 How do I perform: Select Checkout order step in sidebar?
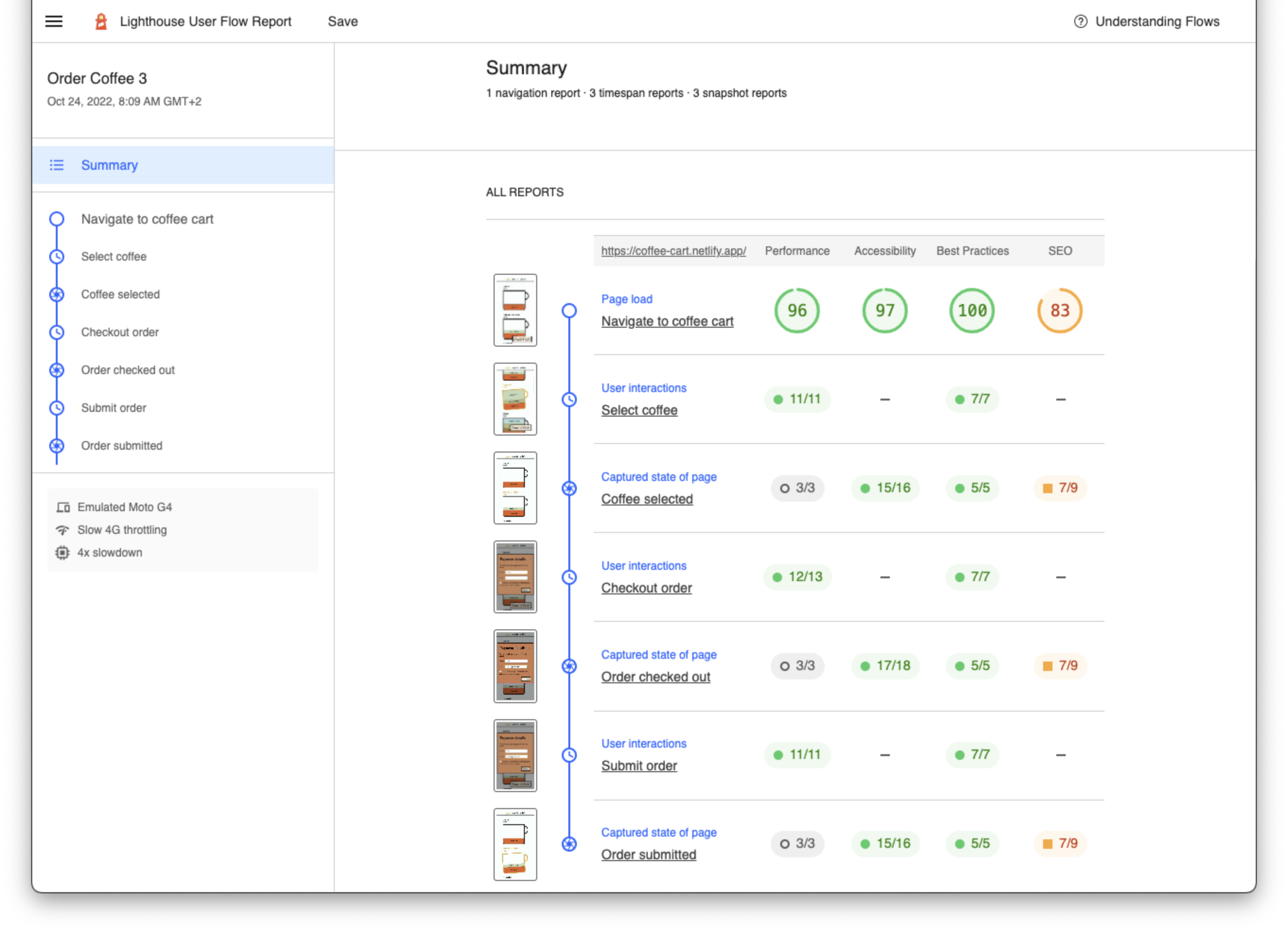click(120, 332)
